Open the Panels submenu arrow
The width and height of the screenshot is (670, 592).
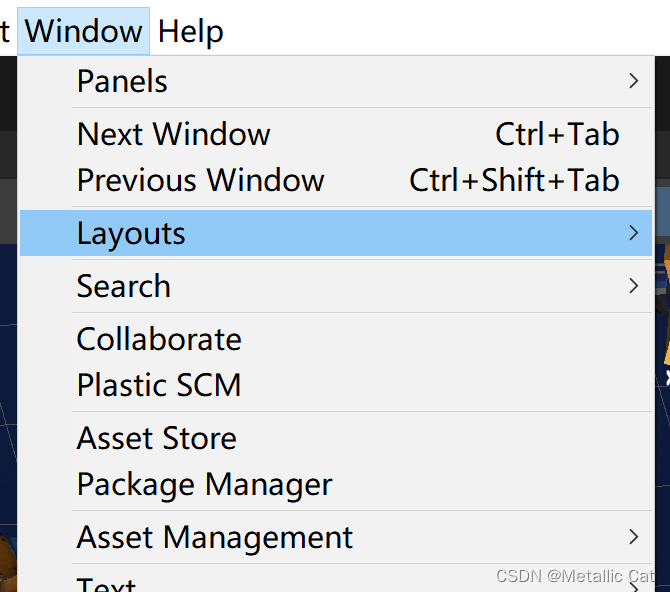click(x=634, y=81)
